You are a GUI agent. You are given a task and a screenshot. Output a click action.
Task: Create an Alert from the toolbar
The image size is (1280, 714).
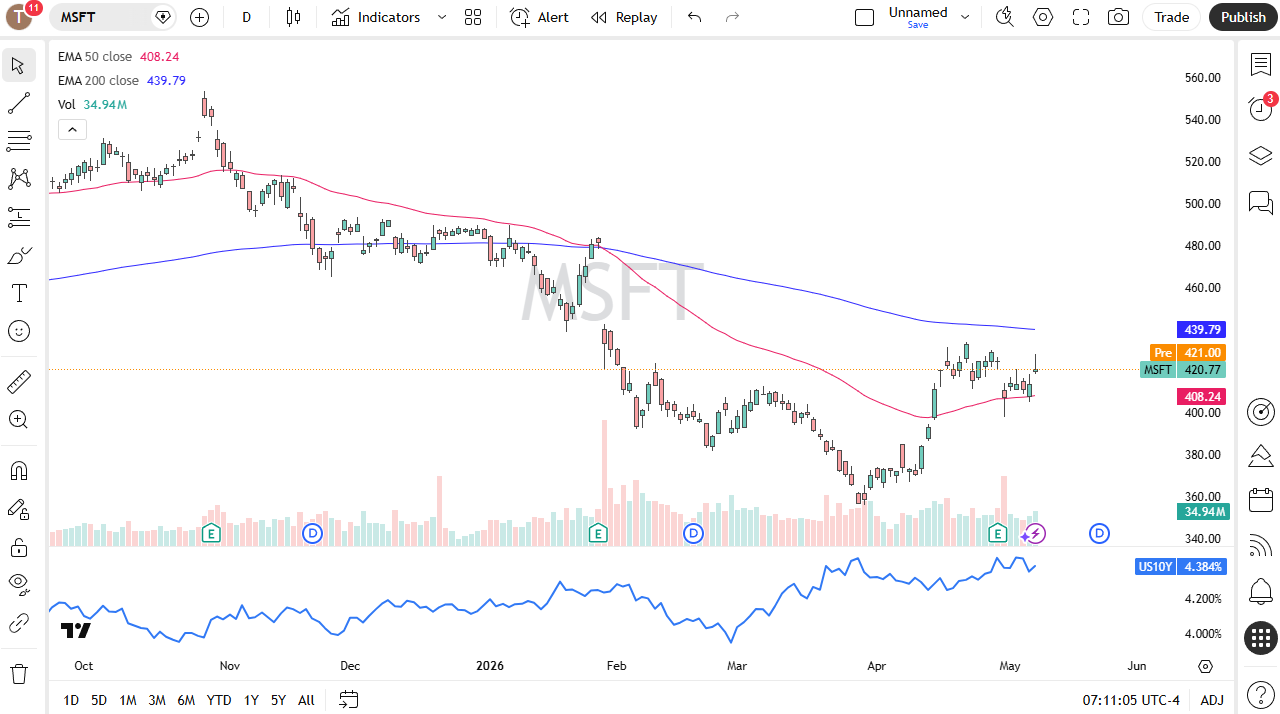tap(539, 17)
